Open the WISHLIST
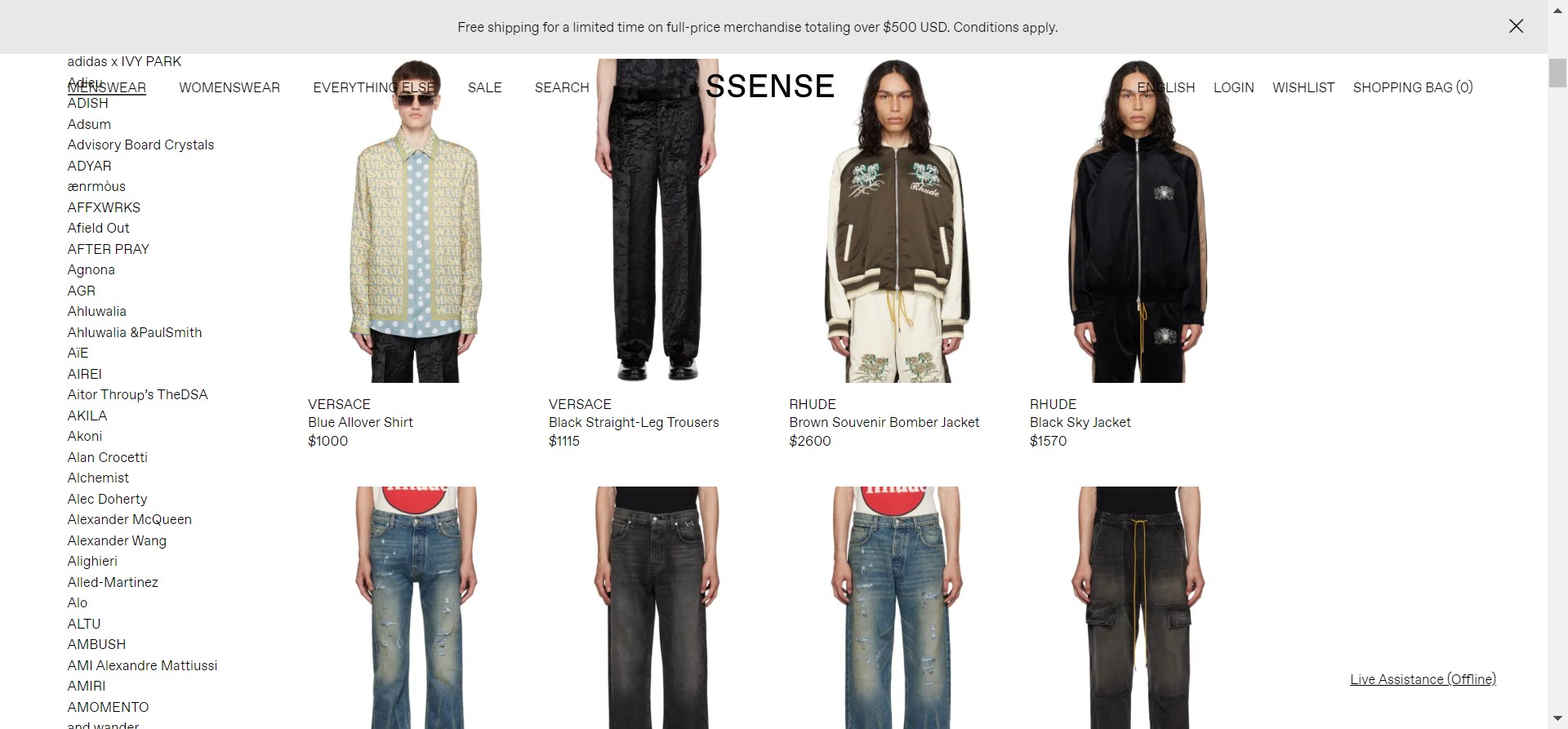 (1303, 87)
